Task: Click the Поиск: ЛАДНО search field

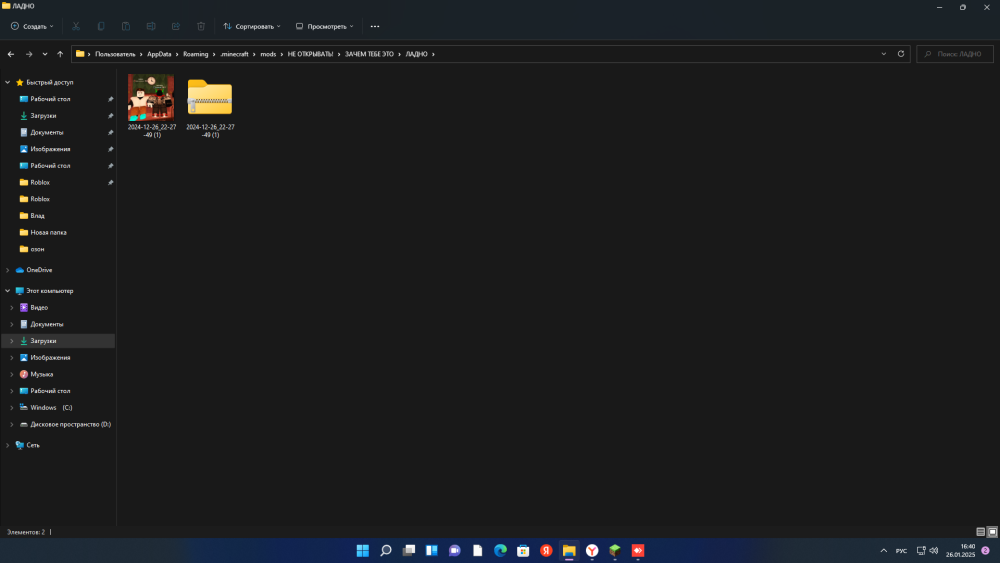Action: [955, 54]
